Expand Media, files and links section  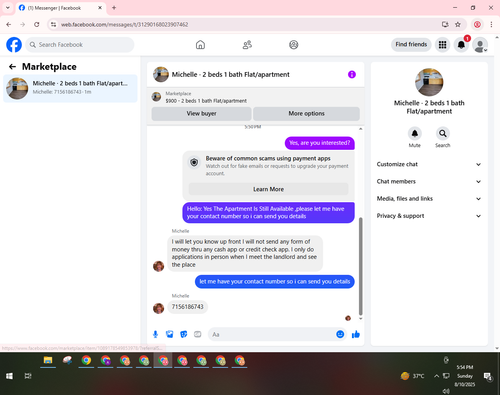pyautogui.click(x=429, y=199)
